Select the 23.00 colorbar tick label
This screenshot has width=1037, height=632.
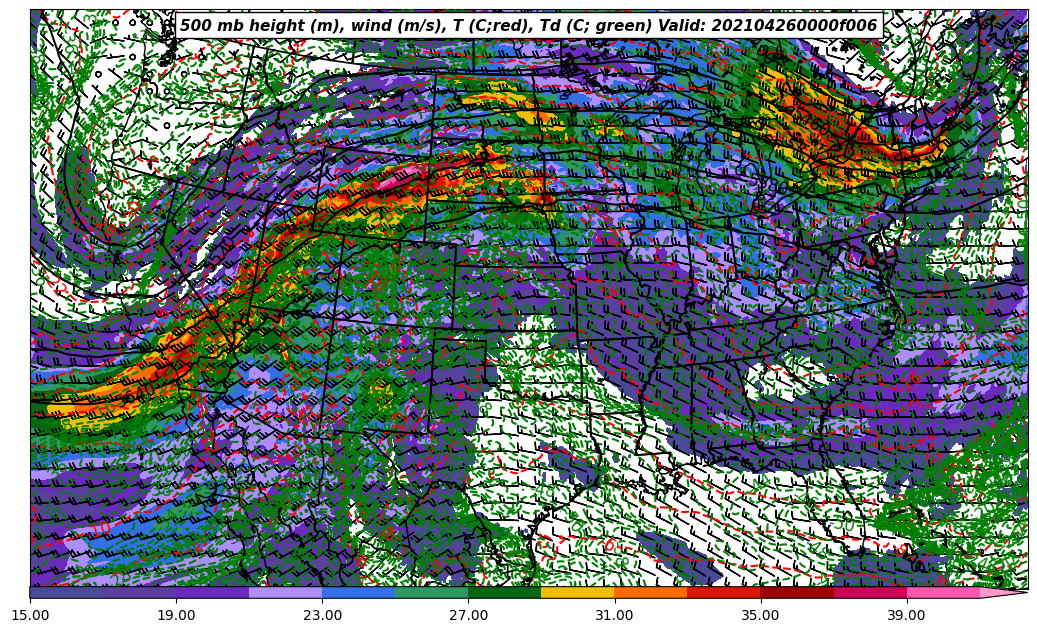click(323, 615)
